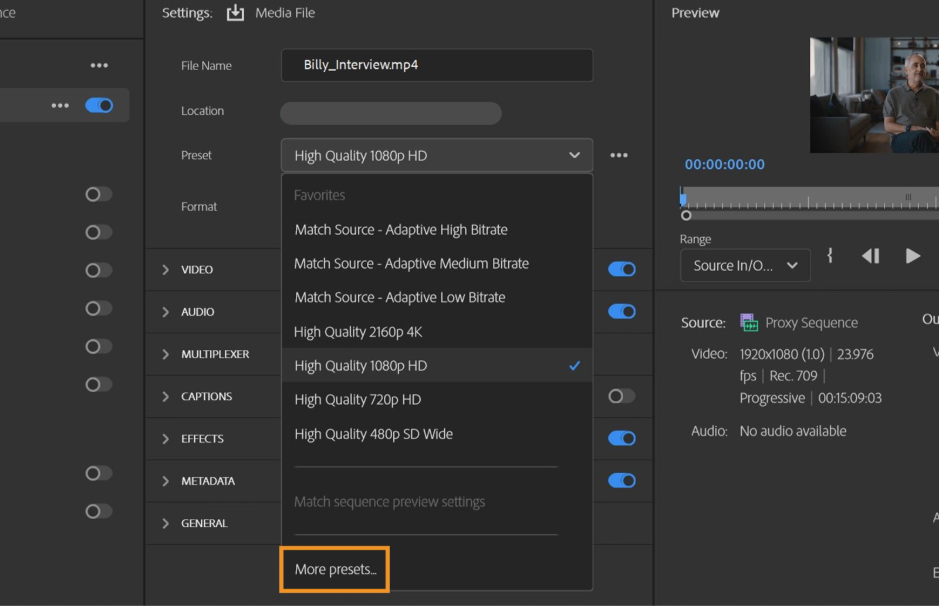940x607 pixels.
Task: Toggle the VIDEO section switch off
Action: tap(622, 269)
